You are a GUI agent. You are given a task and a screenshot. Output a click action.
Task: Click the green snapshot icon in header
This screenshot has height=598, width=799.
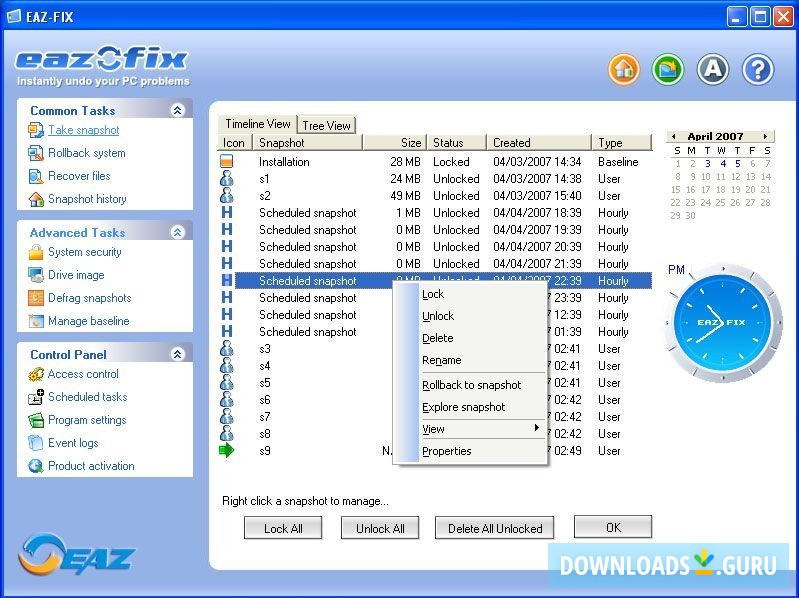coord(668,69)
